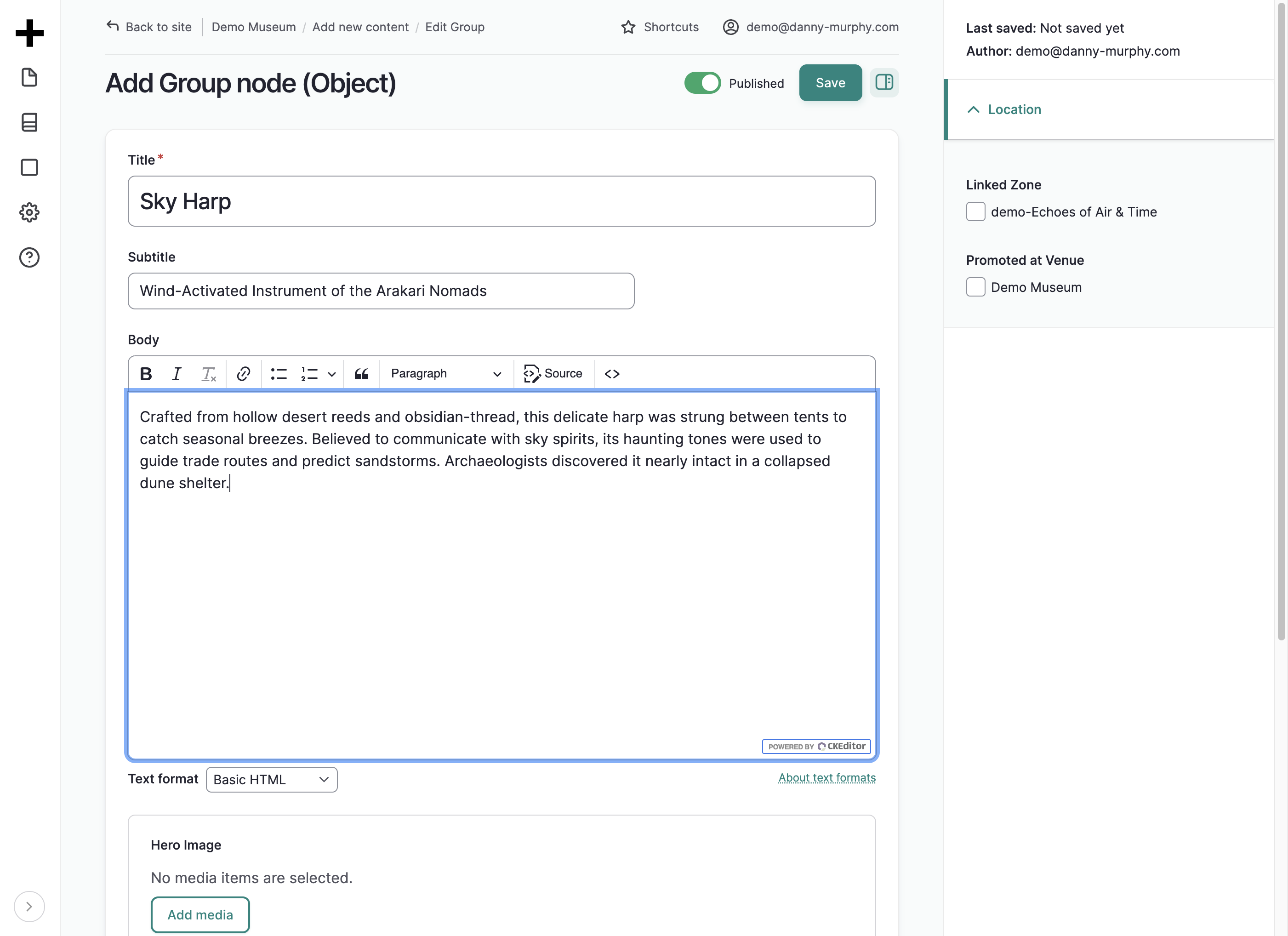The image size is (1288, 936).
Task: Toggle the sidebar panel layout icon
Action: [884, 83]
